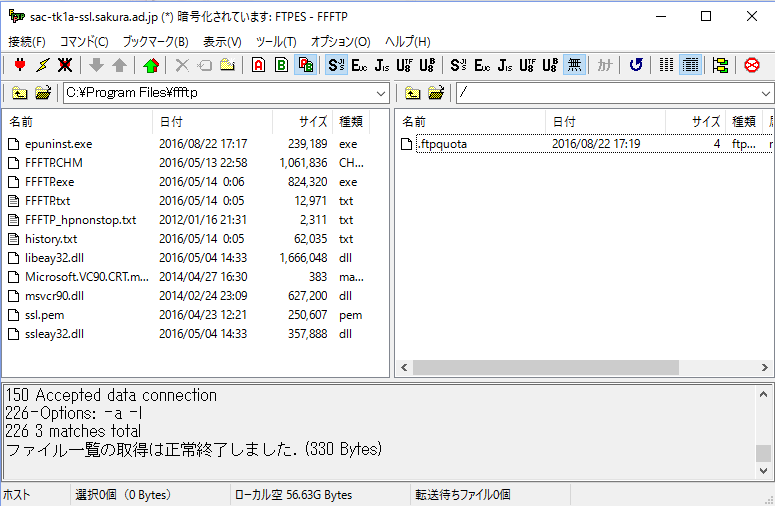Open the ヘルプ(H) menu
This screenshot has width=775, height=506.
[x=407, y=42]
